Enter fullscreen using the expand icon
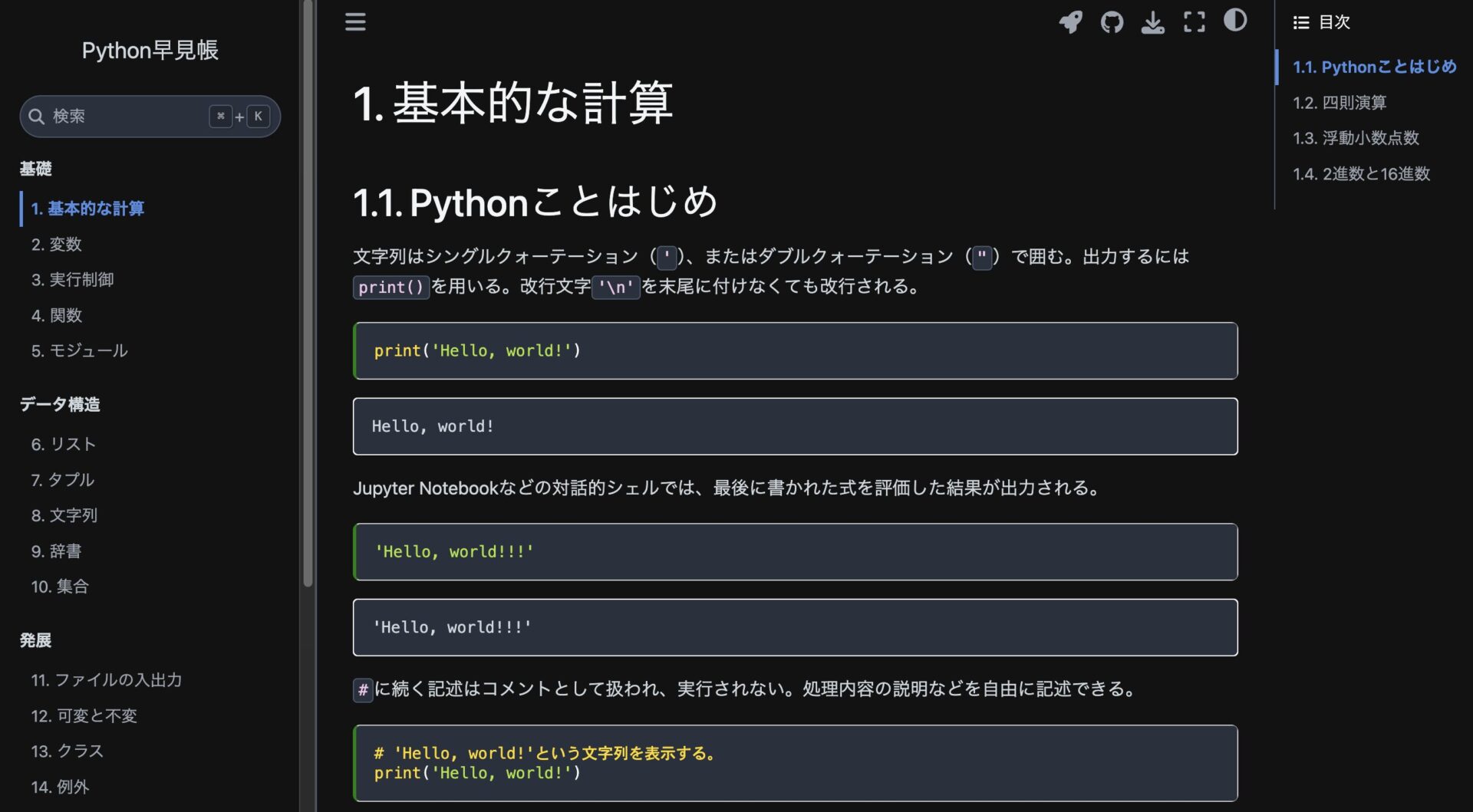Screen dimensions: 1473x812 1194,22
